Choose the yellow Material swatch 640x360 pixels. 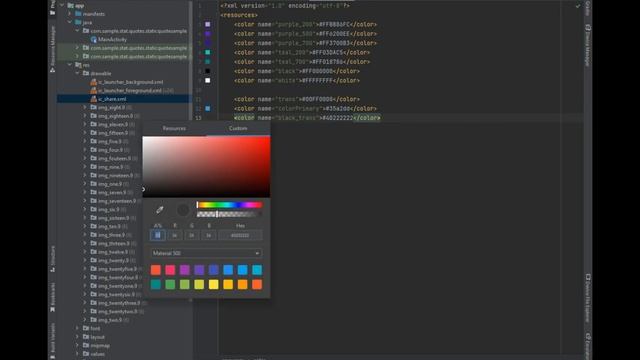(x=213, y=284)
